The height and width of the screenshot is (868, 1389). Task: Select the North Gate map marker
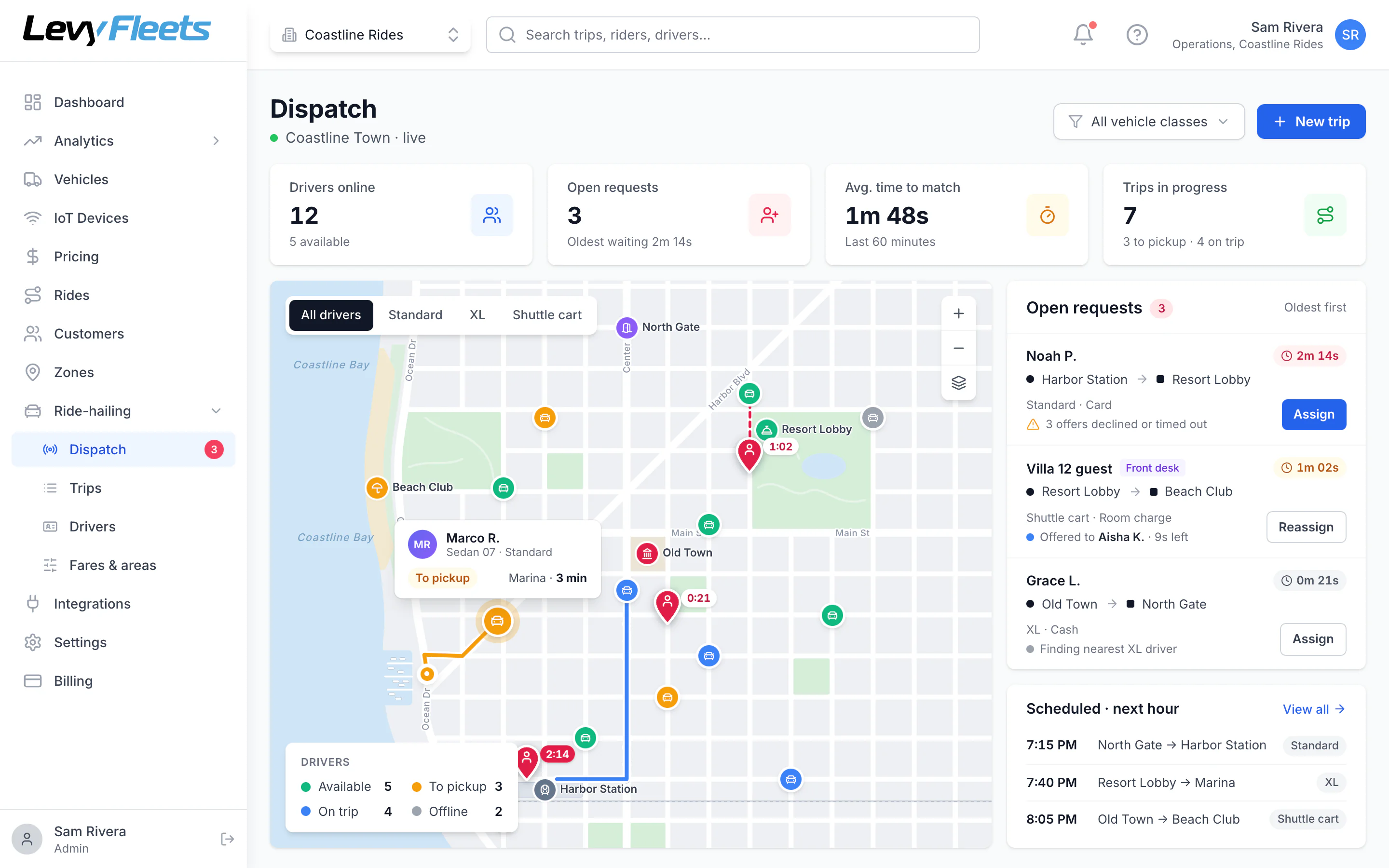(x=626, y=327)
